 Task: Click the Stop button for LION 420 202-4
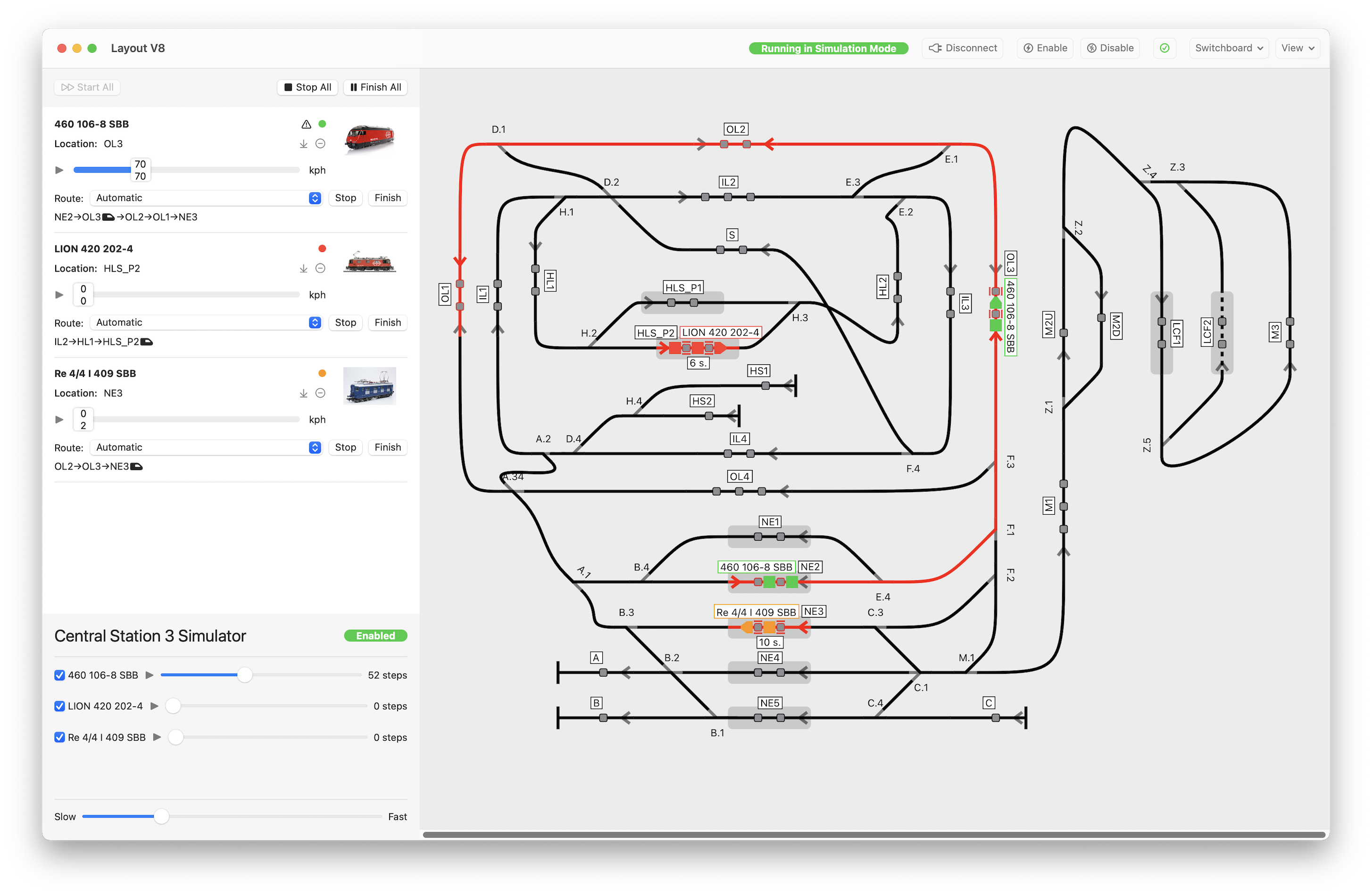[347, 322]
